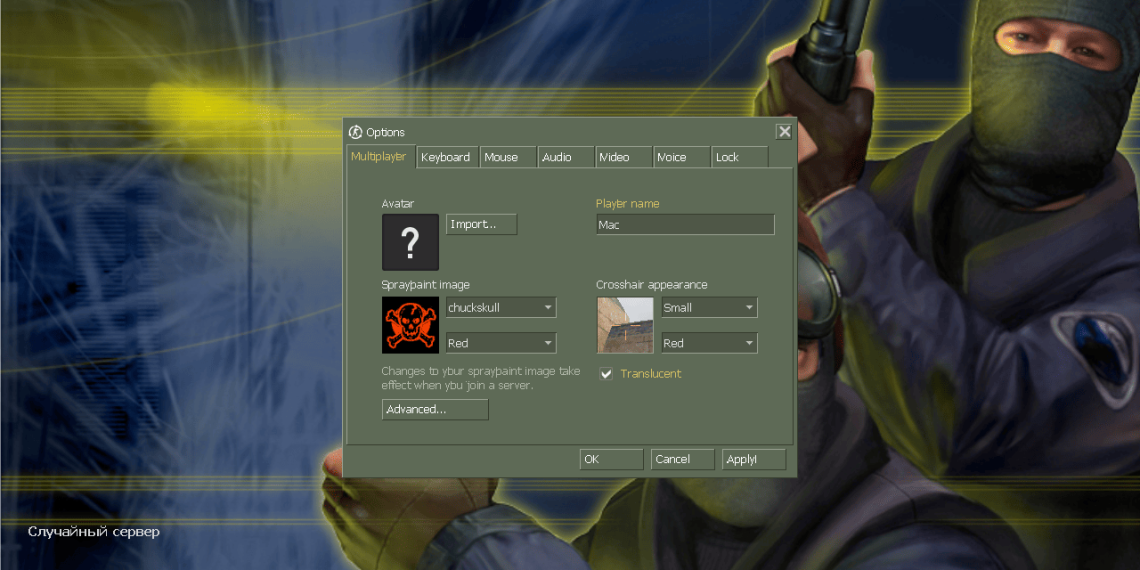Click the Options dialog logo icon

coord(355,132)
